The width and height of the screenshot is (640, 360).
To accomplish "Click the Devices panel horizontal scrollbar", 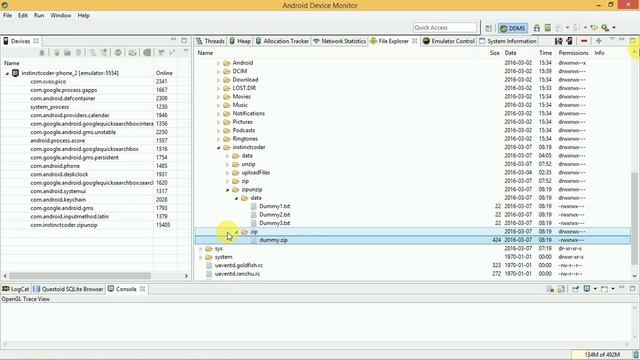I will [x=80, y=276].
